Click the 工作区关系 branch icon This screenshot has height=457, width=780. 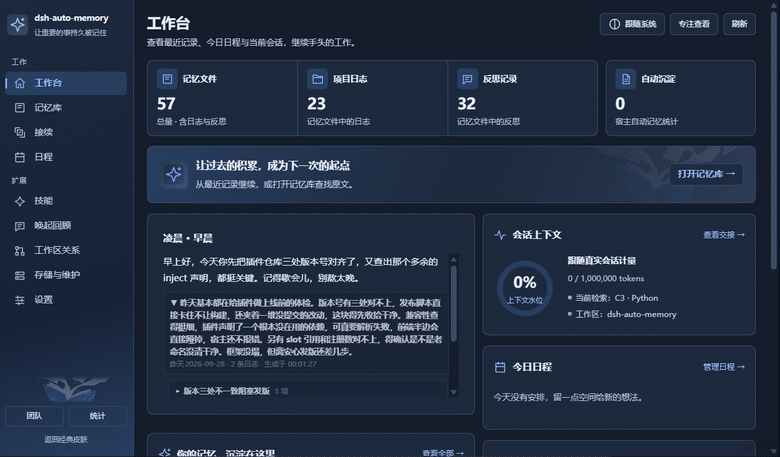tap(20, 251)
